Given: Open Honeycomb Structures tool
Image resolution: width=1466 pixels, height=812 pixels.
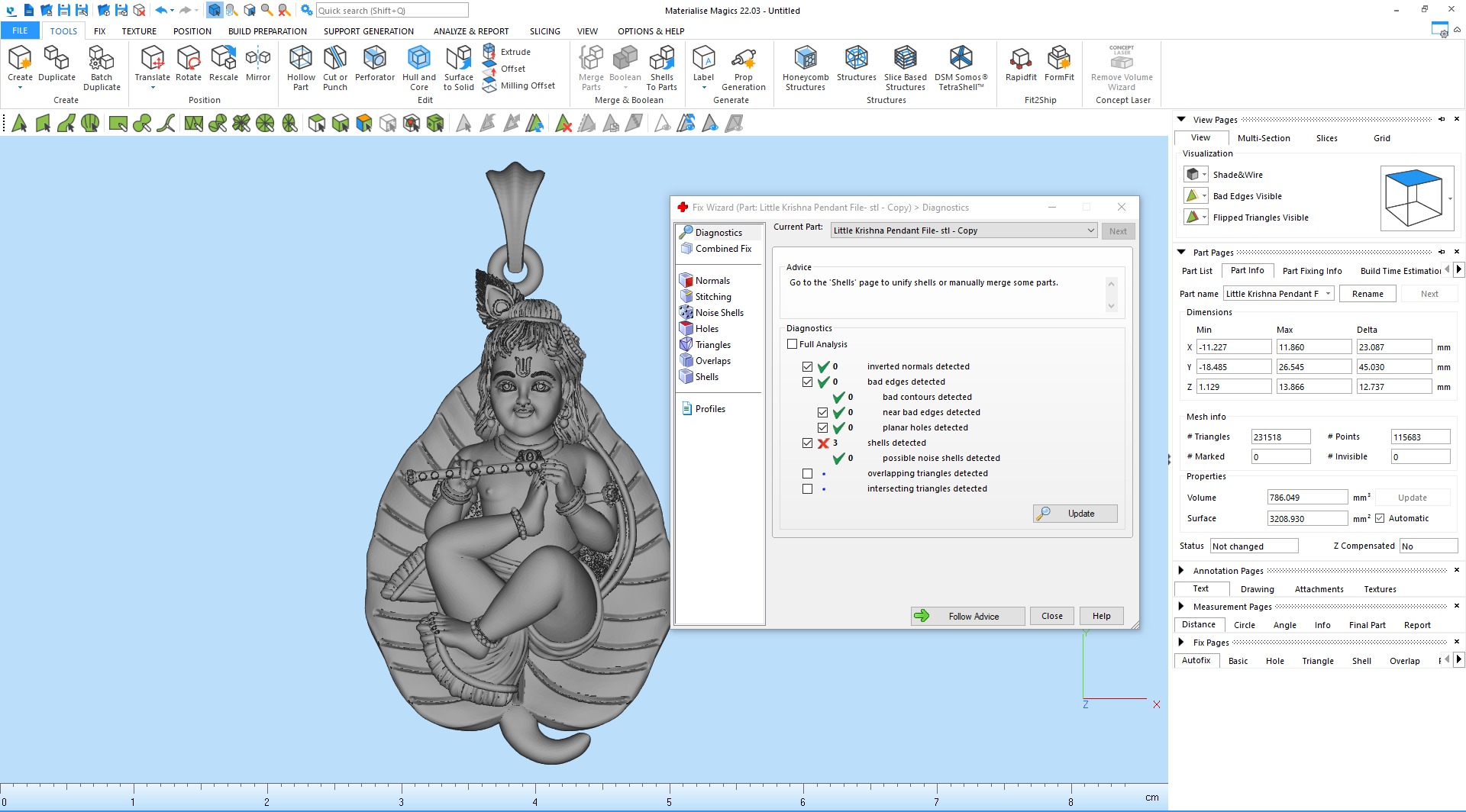Looking at the screenshot, I should pyautogui.click(x=806, y=67).
